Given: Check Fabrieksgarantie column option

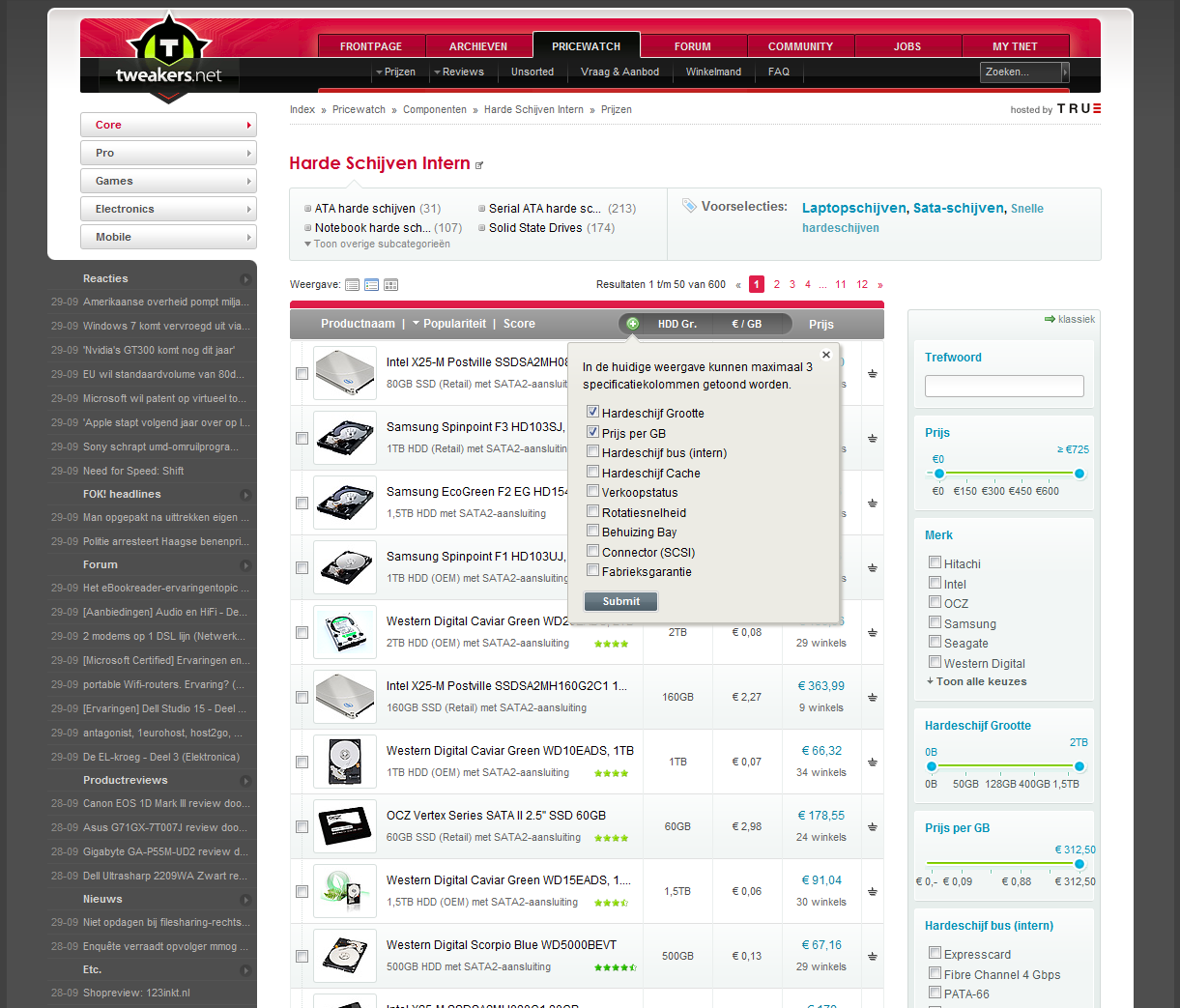Looking at the screenshot, I should (x=593, y=570).
